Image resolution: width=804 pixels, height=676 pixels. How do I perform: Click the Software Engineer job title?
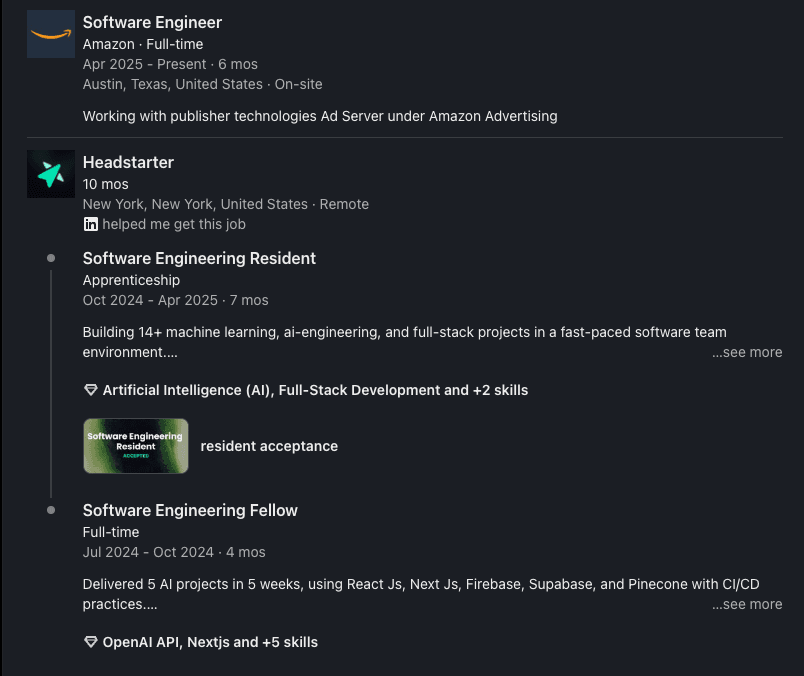(152, 22)
